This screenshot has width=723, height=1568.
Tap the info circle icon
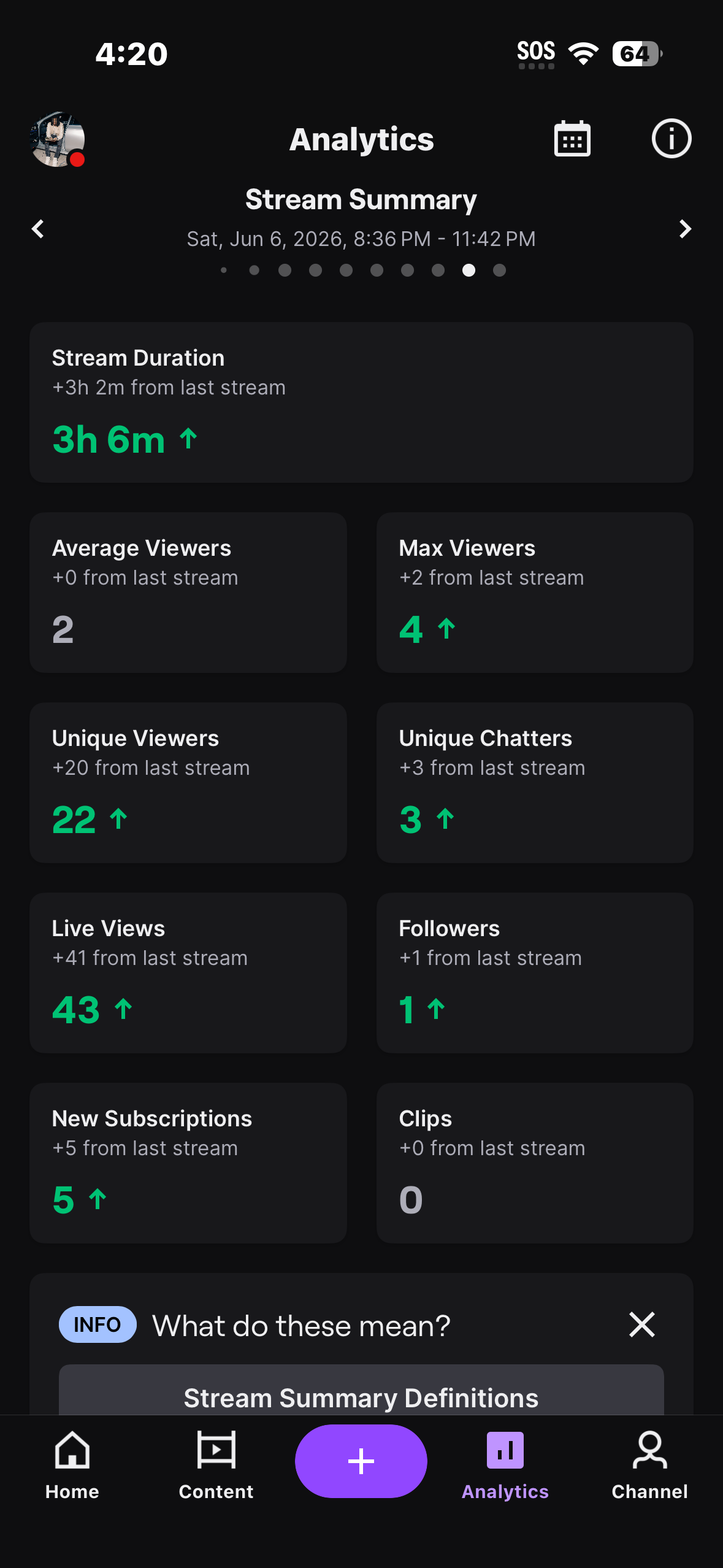tap(671, 139)
